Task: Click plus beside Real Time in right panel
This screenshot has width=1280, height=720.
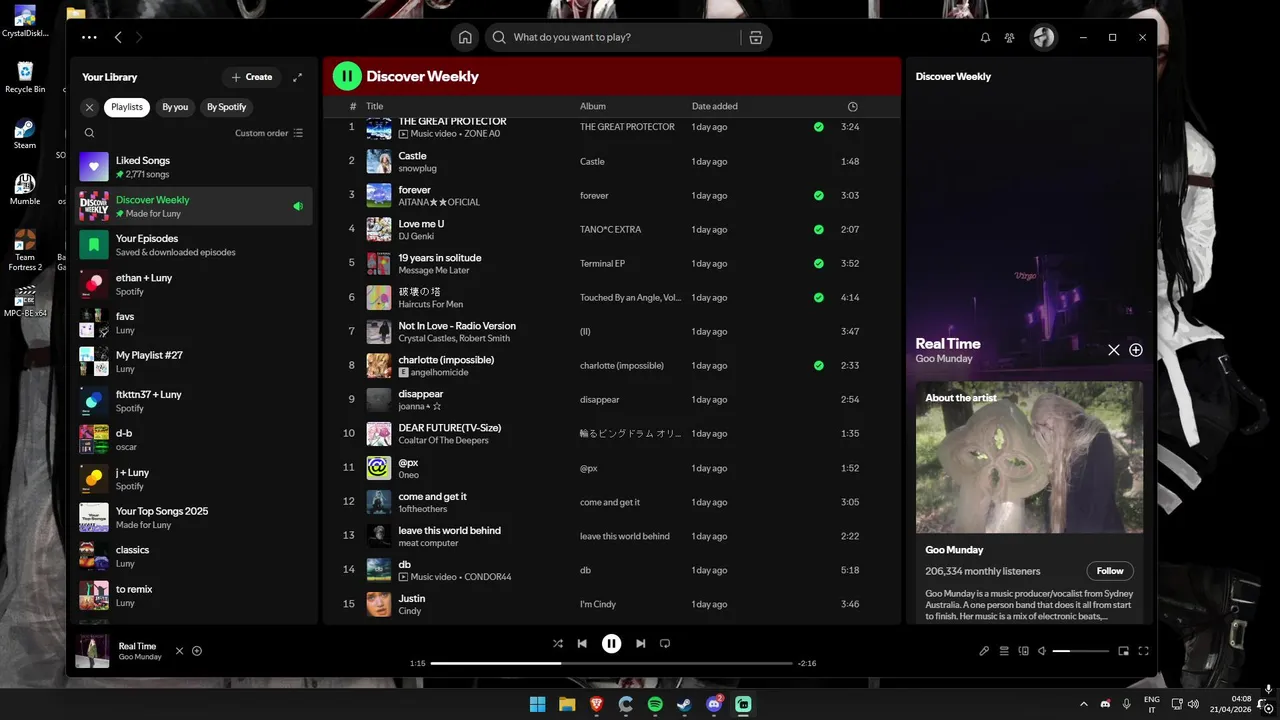Action: pos(1136,350)
